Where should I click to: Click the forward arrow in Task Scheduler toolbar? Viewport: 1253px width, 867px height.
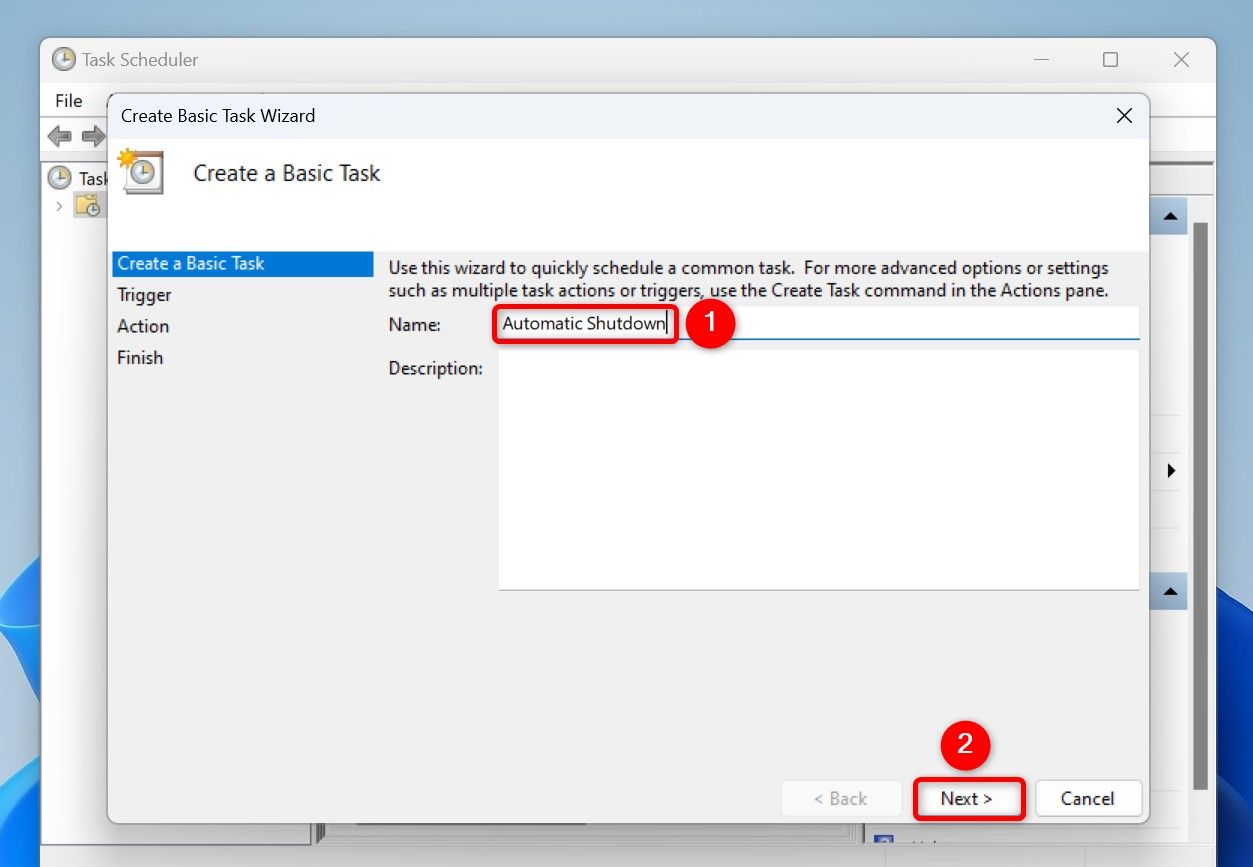94,136
